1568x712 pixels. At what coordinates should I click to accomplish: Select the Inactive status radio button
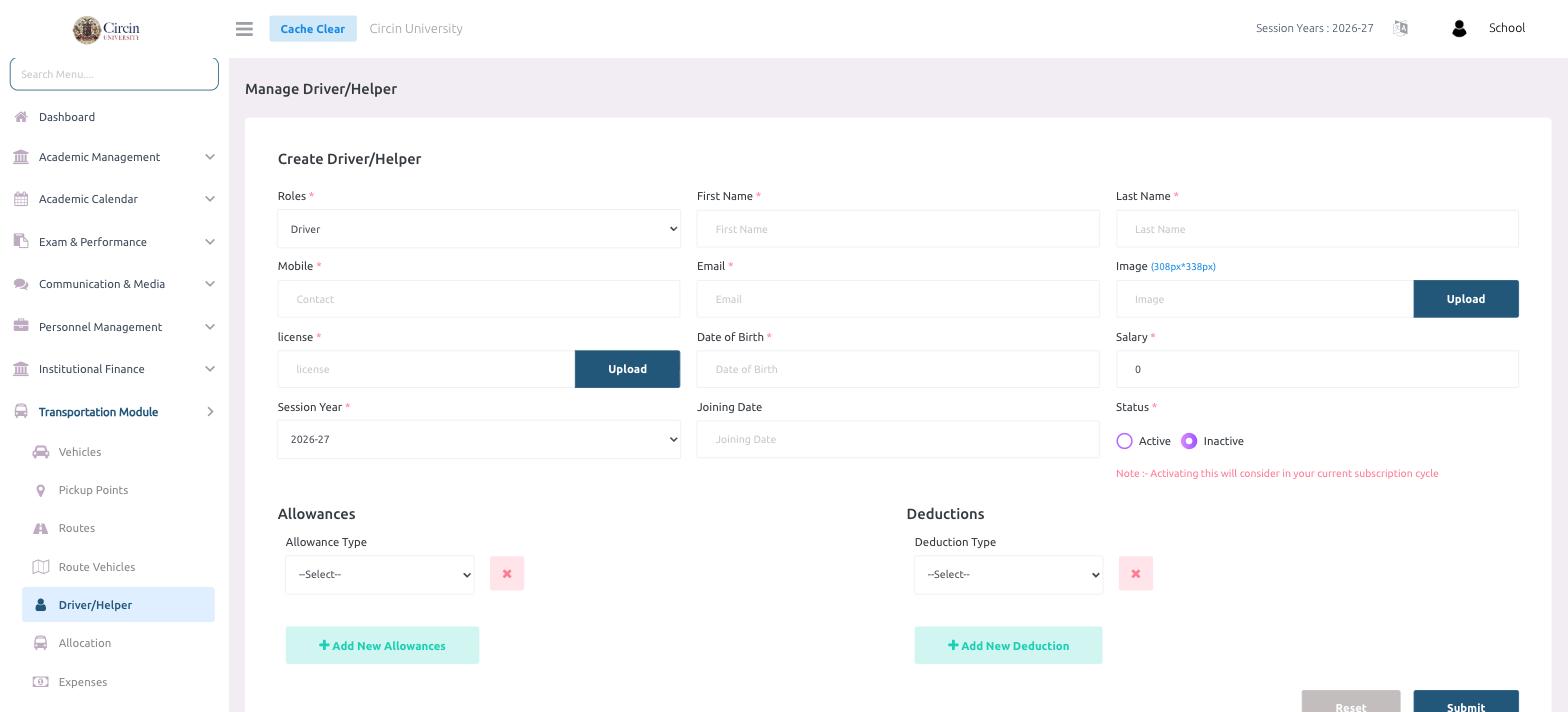(1189, 441)
